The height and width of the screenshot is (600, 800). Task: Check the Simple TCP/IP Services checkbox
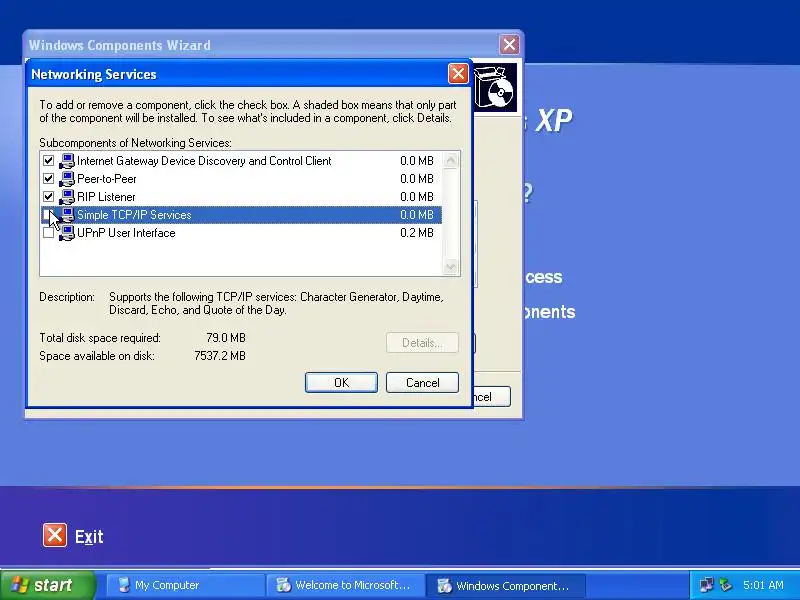pyautogui.click(x=48, y=215)
